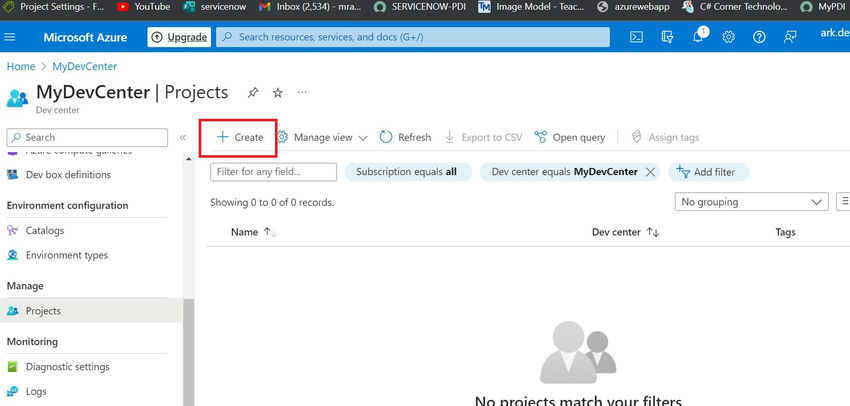850x406 pixels.
Task: Sort by the Name column arrows
Action: pos(270,232)
